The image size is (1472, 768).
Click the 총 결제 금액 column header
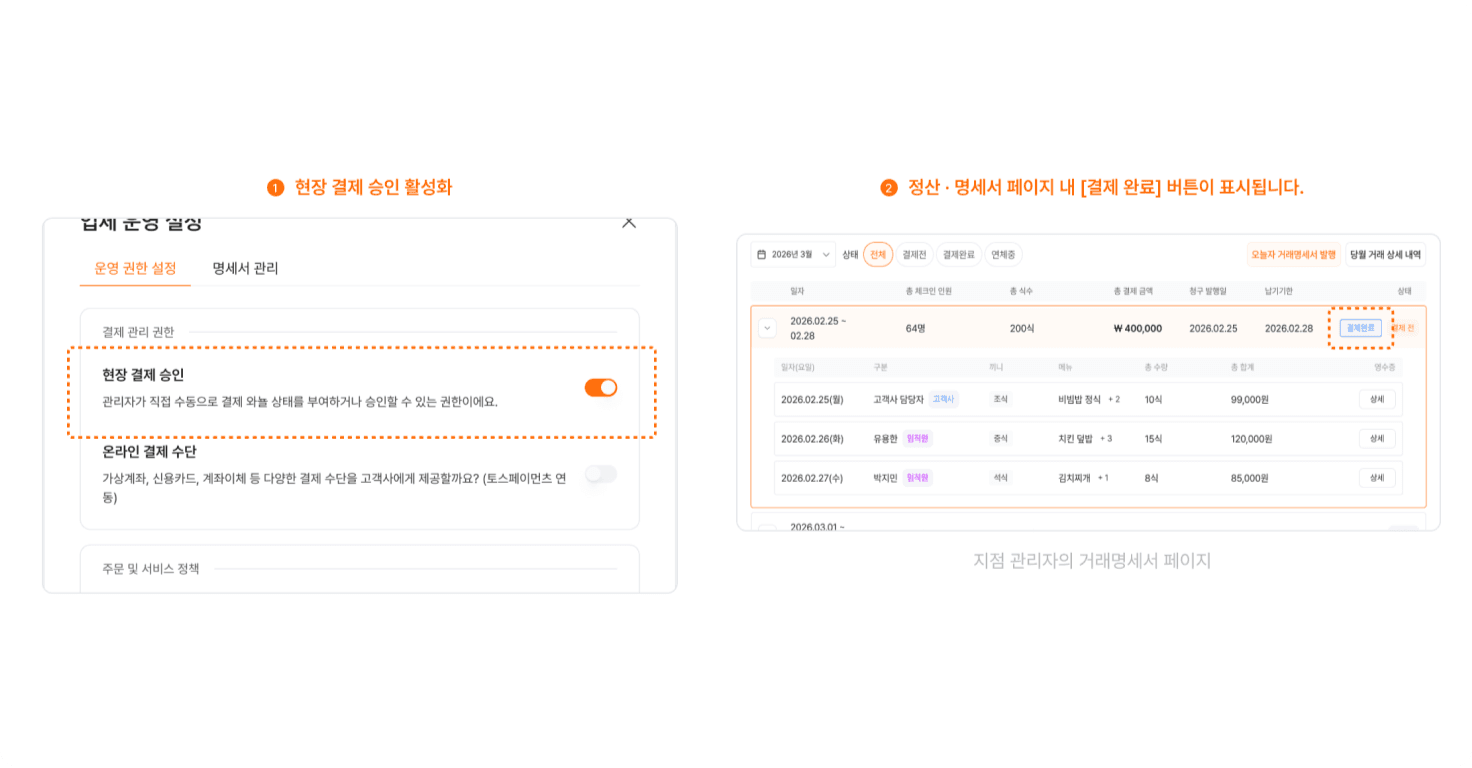(1133, 291)
